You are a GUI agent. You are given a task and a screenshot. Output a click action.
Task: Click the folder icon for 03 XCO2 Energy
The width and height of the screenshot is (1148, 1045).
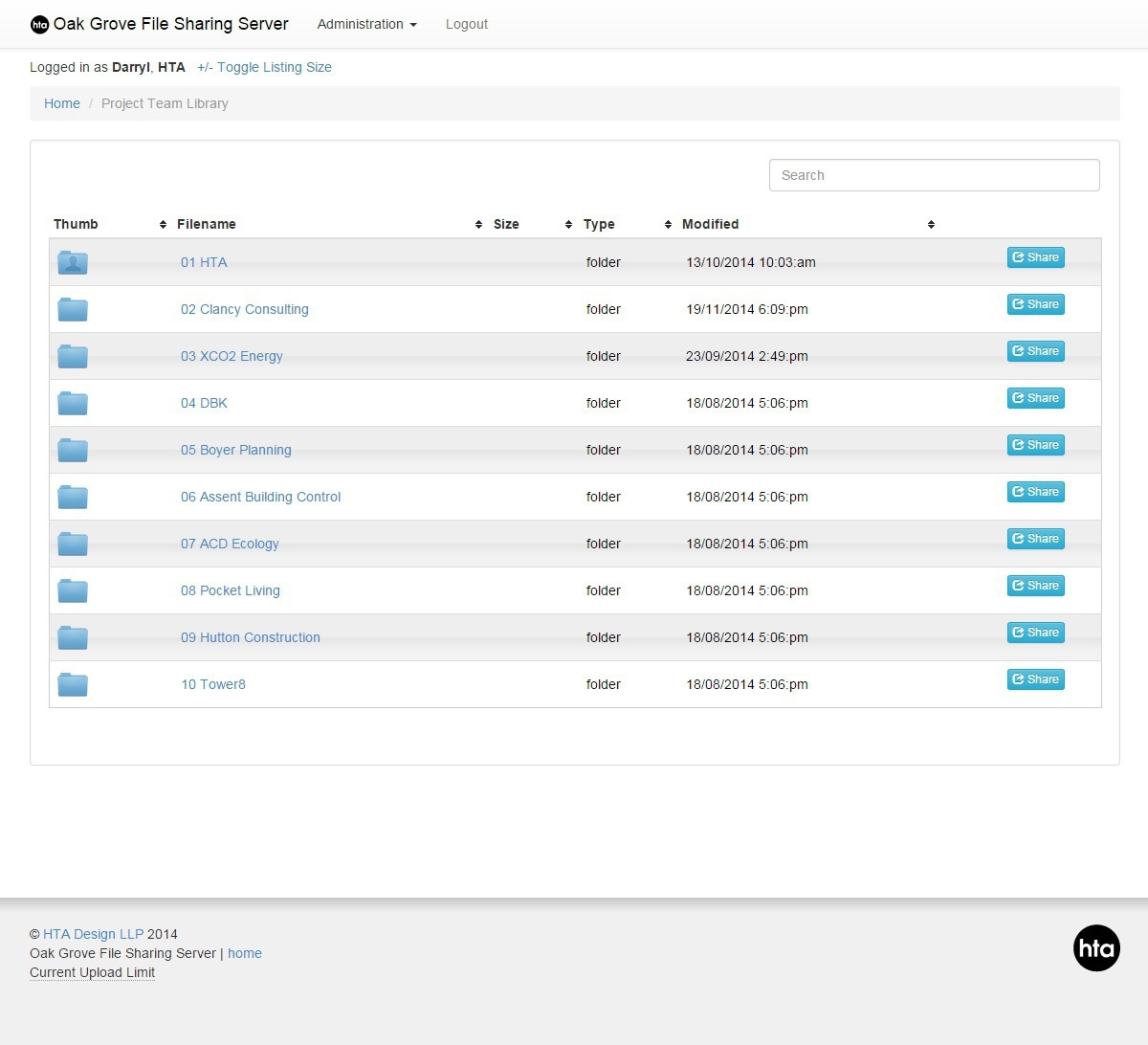pyautogui.click(x=73, y=356)
